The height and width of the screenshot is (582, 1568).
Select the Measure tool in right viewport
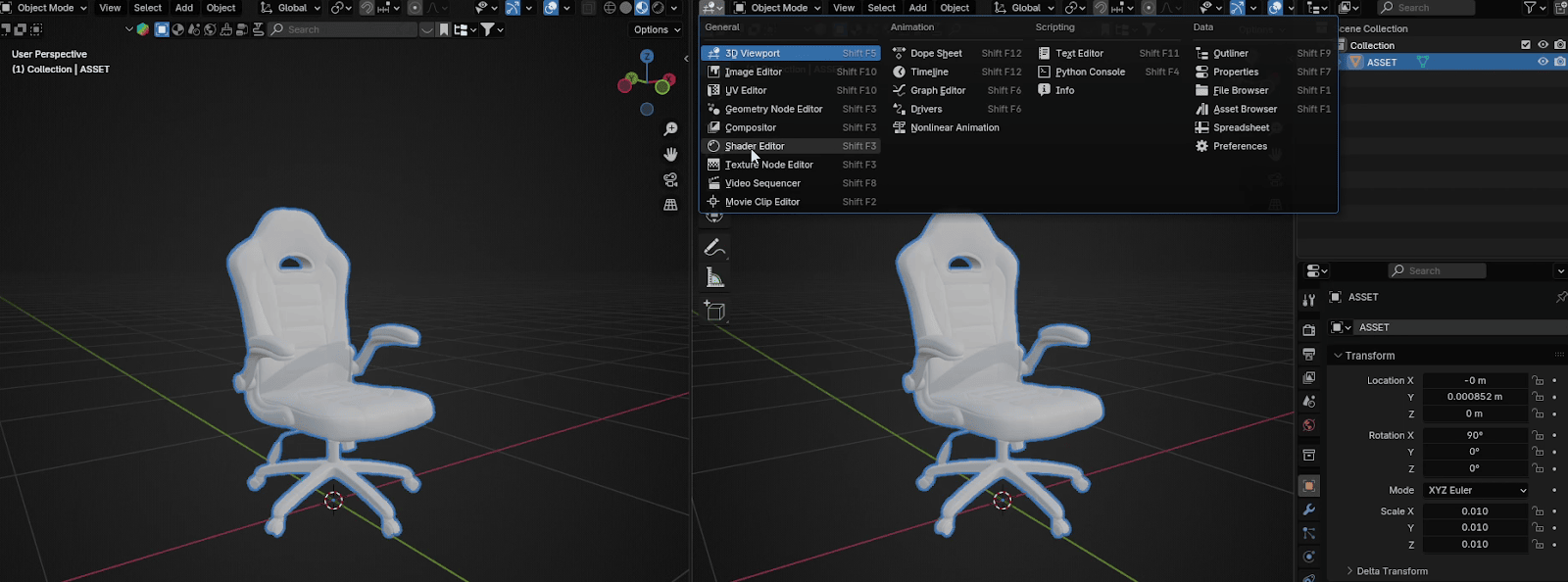pyautogui.click(x=715, y=278)
